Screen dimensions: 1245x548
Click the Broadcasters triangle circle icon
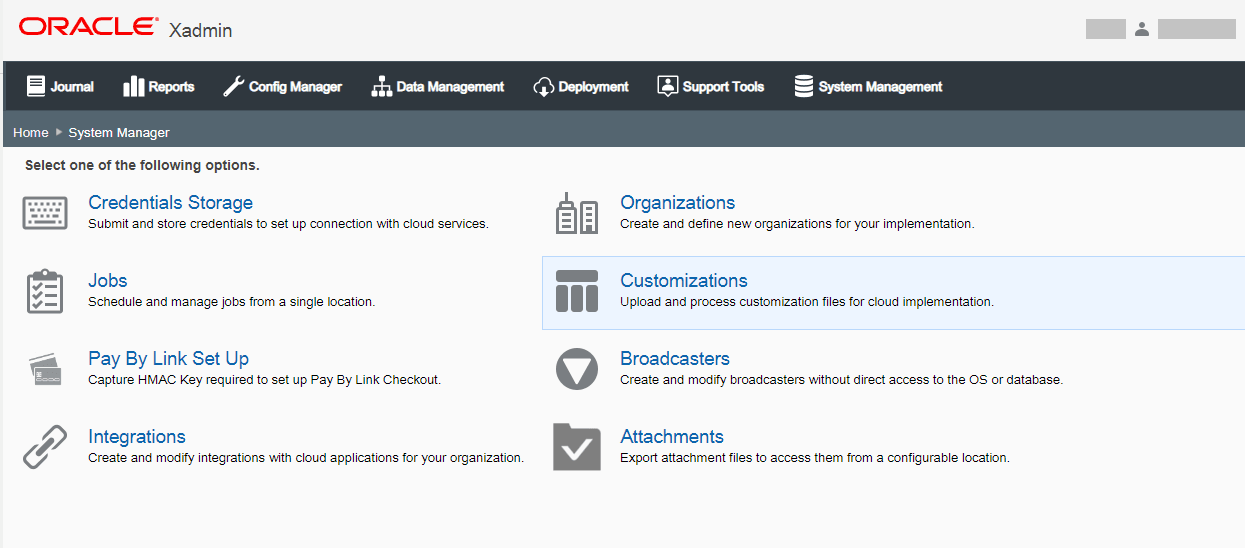click(x=577, y=369)
